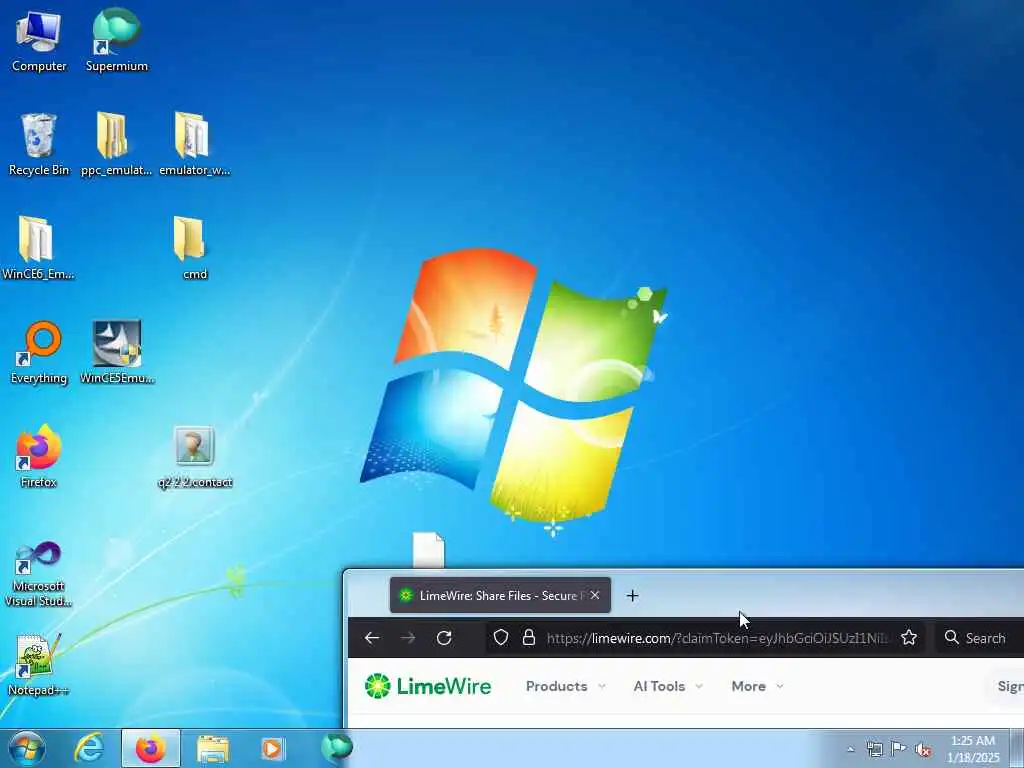
Task: Select the q2 2 2.contact file
Action: 195,457
